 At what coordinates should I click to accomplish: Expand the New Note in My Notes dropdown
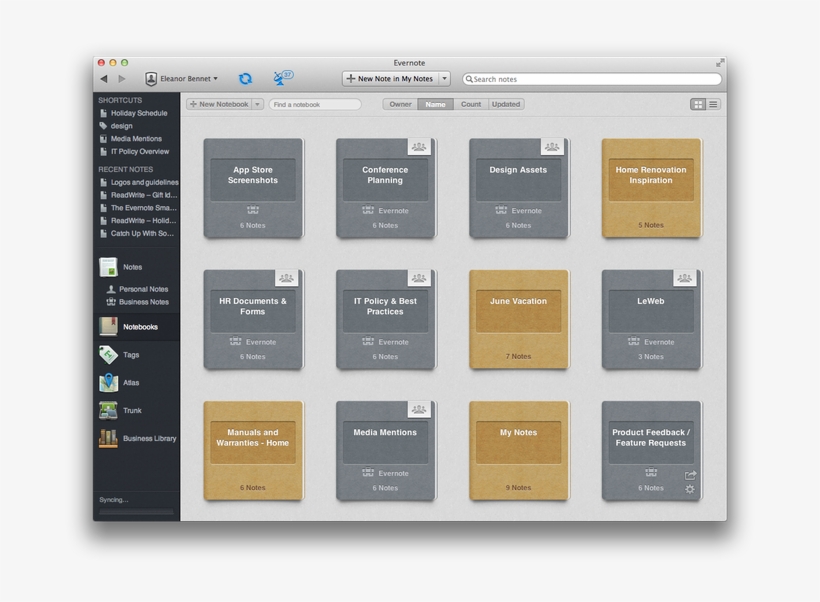pyautogui.click(x=445, y=78)
